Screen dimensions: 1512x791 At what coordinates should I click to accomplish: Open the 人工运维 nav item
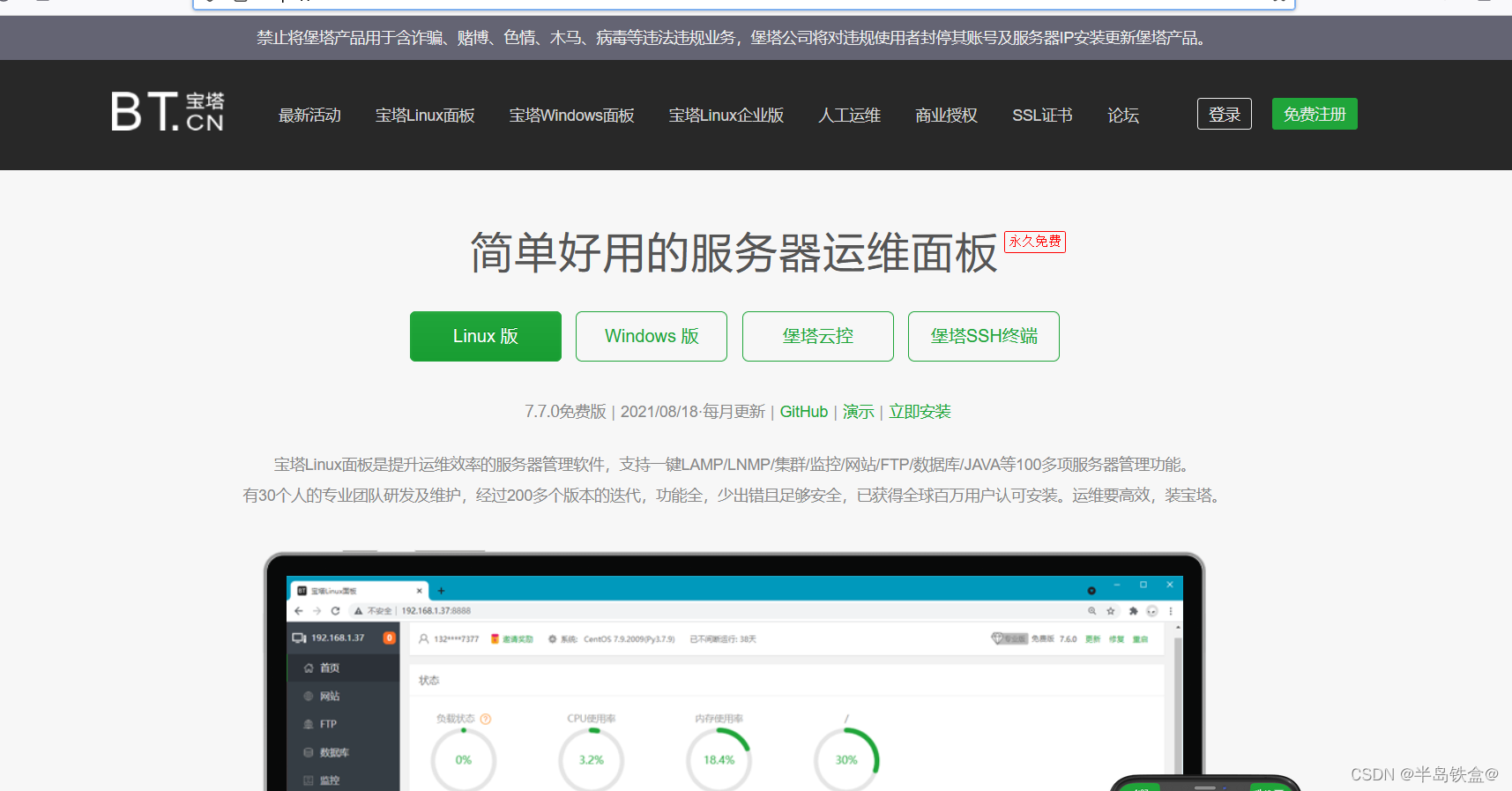[x=850, y=116]
